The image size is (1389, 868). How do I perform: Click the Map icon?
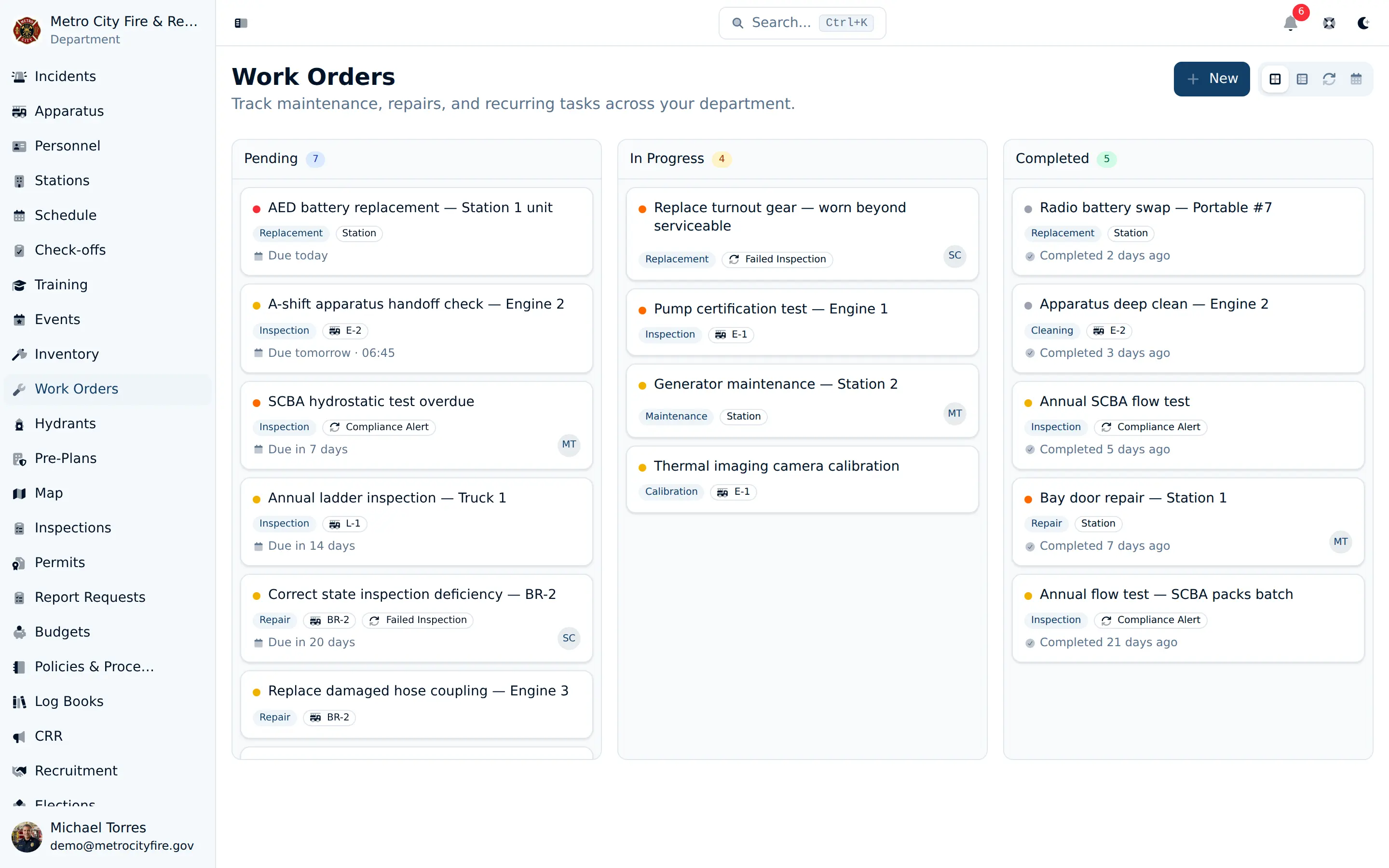click(19, 494)
